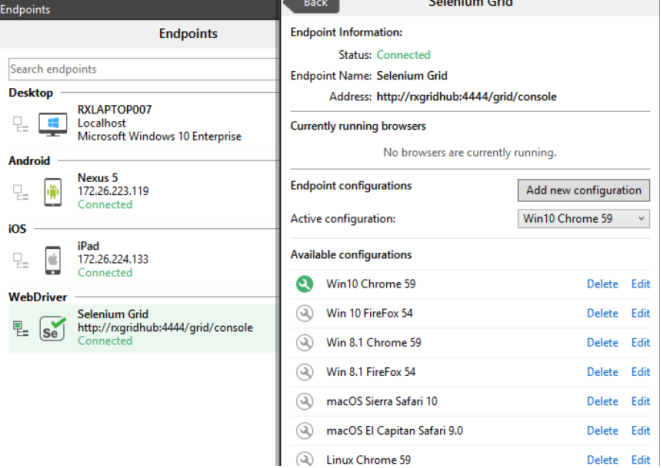Click the Apple device icon for iPad

pos(52,259)
